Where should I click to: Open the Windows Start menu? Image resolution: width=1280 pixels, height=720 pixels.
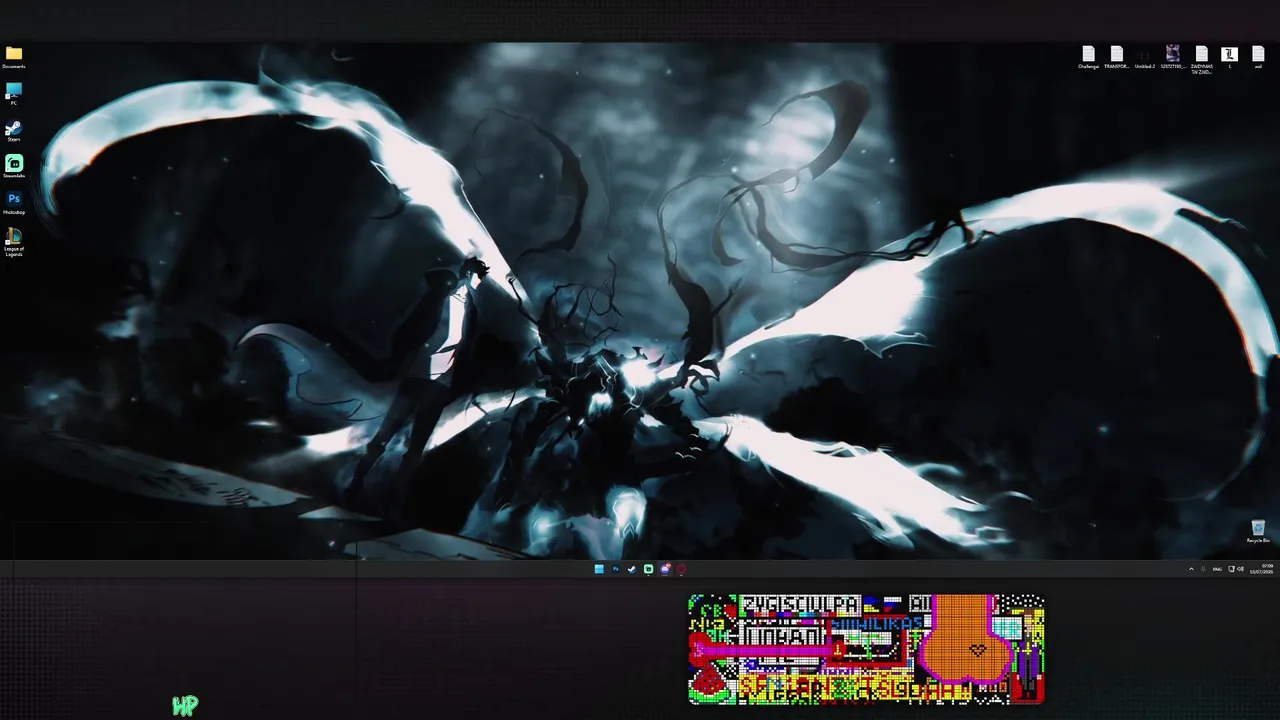(599, 569)
